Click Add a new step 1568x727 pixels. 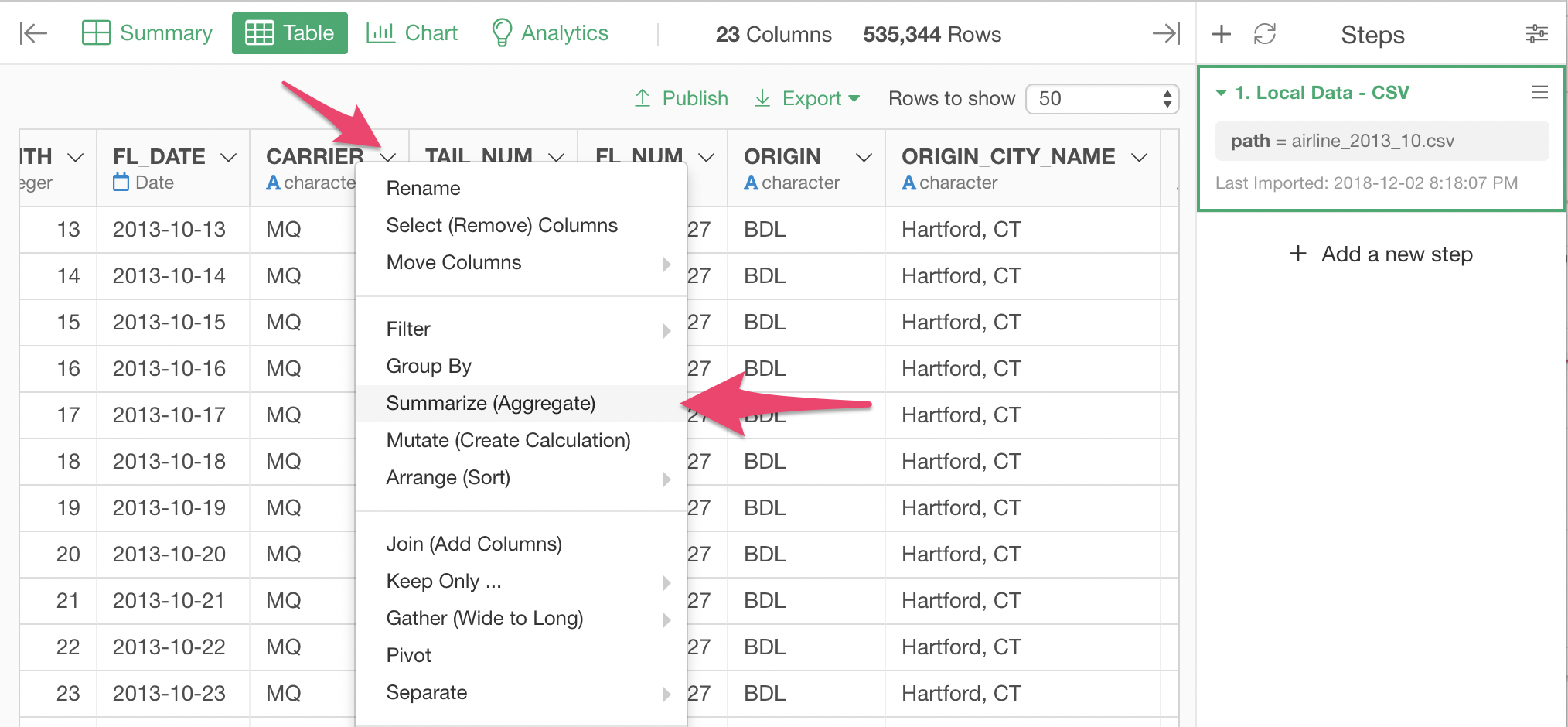point(1382,254)
